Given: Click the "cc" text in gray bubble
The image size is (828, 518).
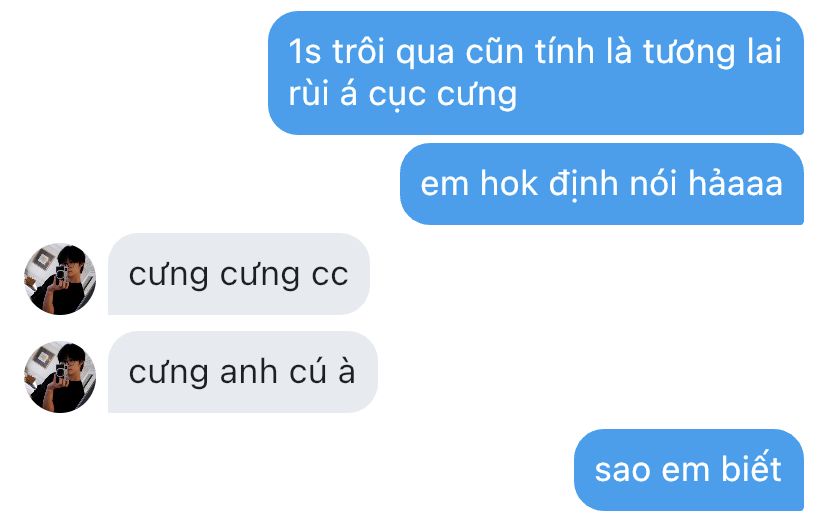Looking at the screenshot, I should click(x=330, y=275).
